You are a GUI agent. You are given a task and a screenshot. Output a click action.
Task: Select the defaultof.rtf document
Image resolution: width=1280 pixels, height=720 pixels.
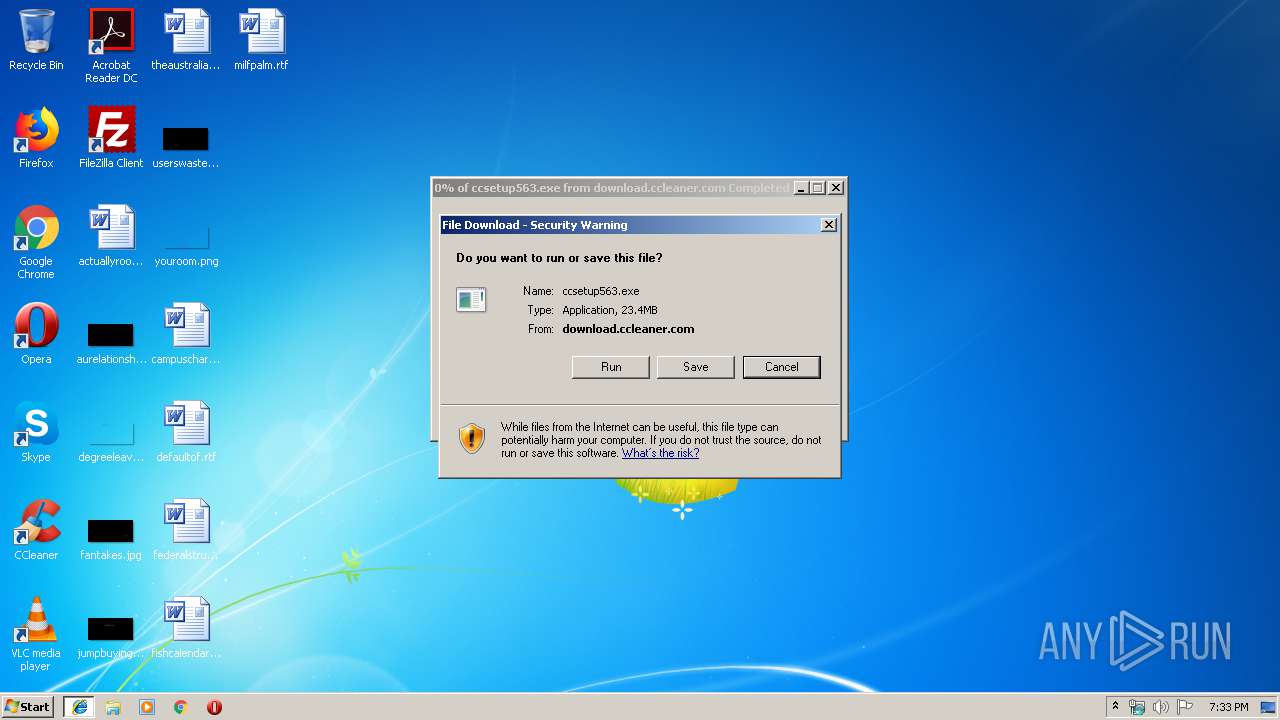click(186, 432)
